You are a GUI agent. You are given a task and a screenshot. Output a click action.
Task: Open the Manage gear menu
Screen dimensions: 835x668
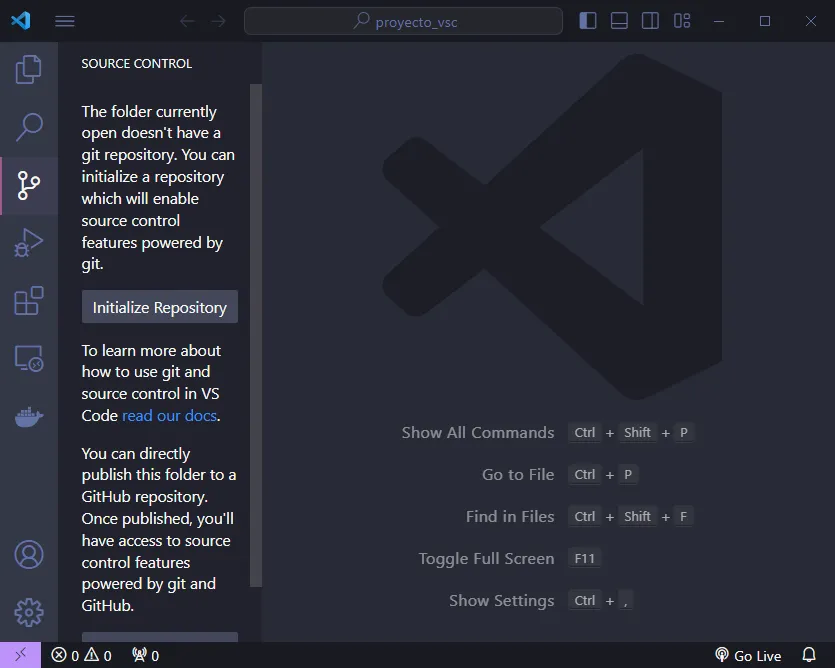29,611
